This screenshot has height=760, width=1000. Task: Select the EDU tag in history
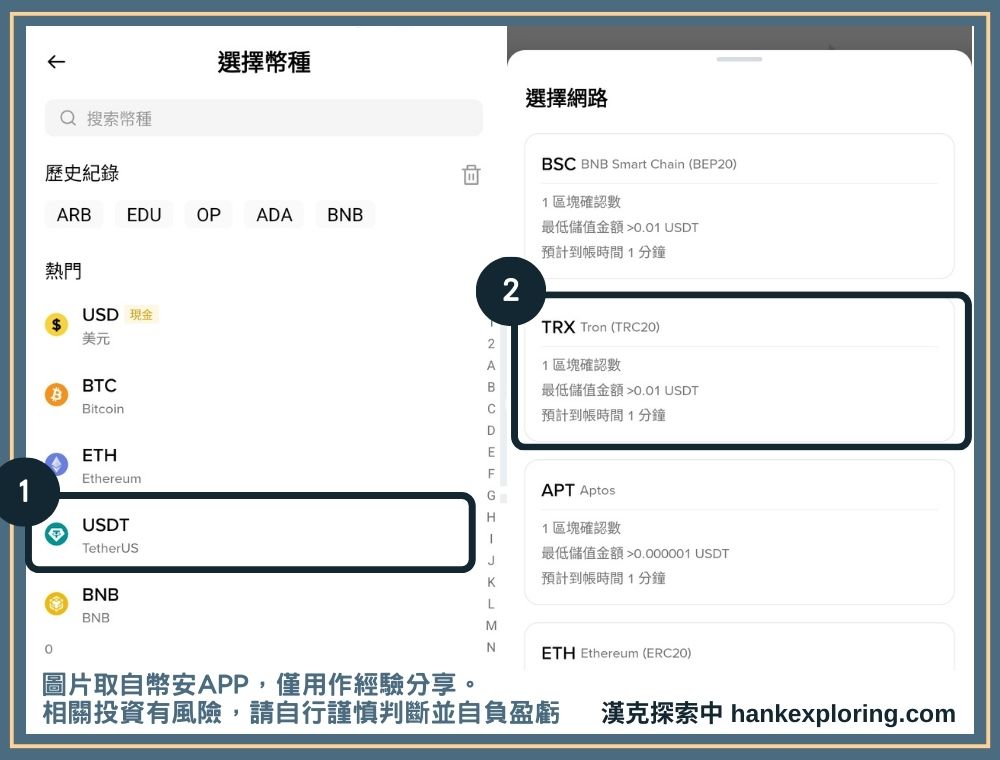point(144,214)
